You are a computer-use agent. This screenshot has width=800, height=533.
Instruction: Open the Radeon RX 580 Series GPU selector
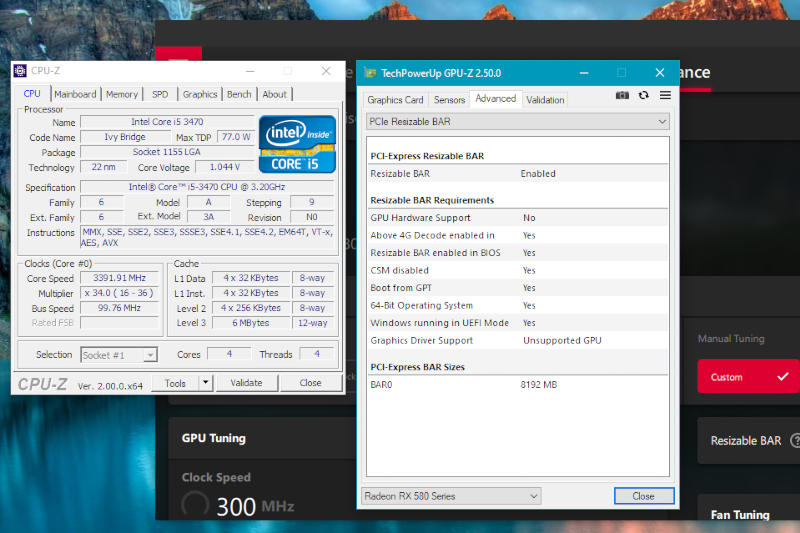click(450, 496)
